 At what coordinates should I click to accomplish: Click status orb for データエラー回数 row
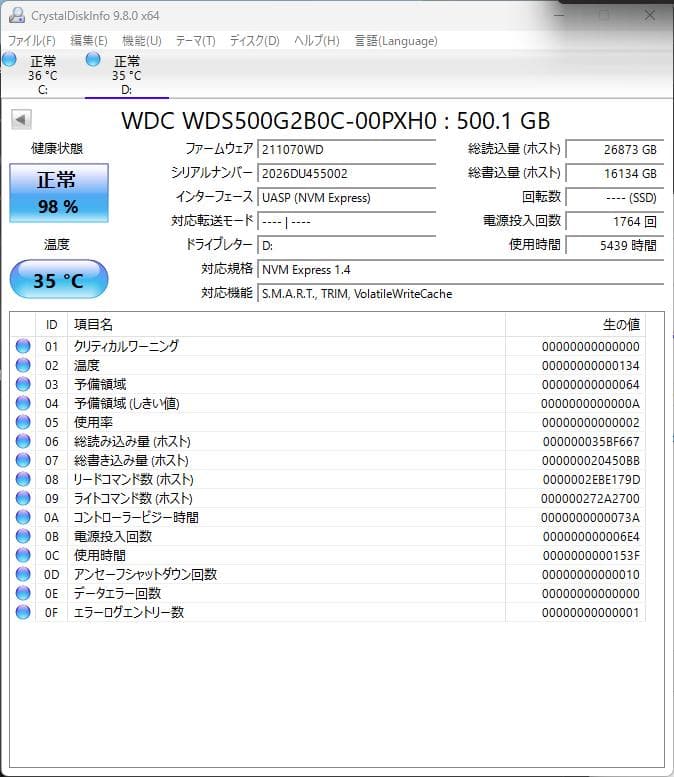[x=23, y=593]
